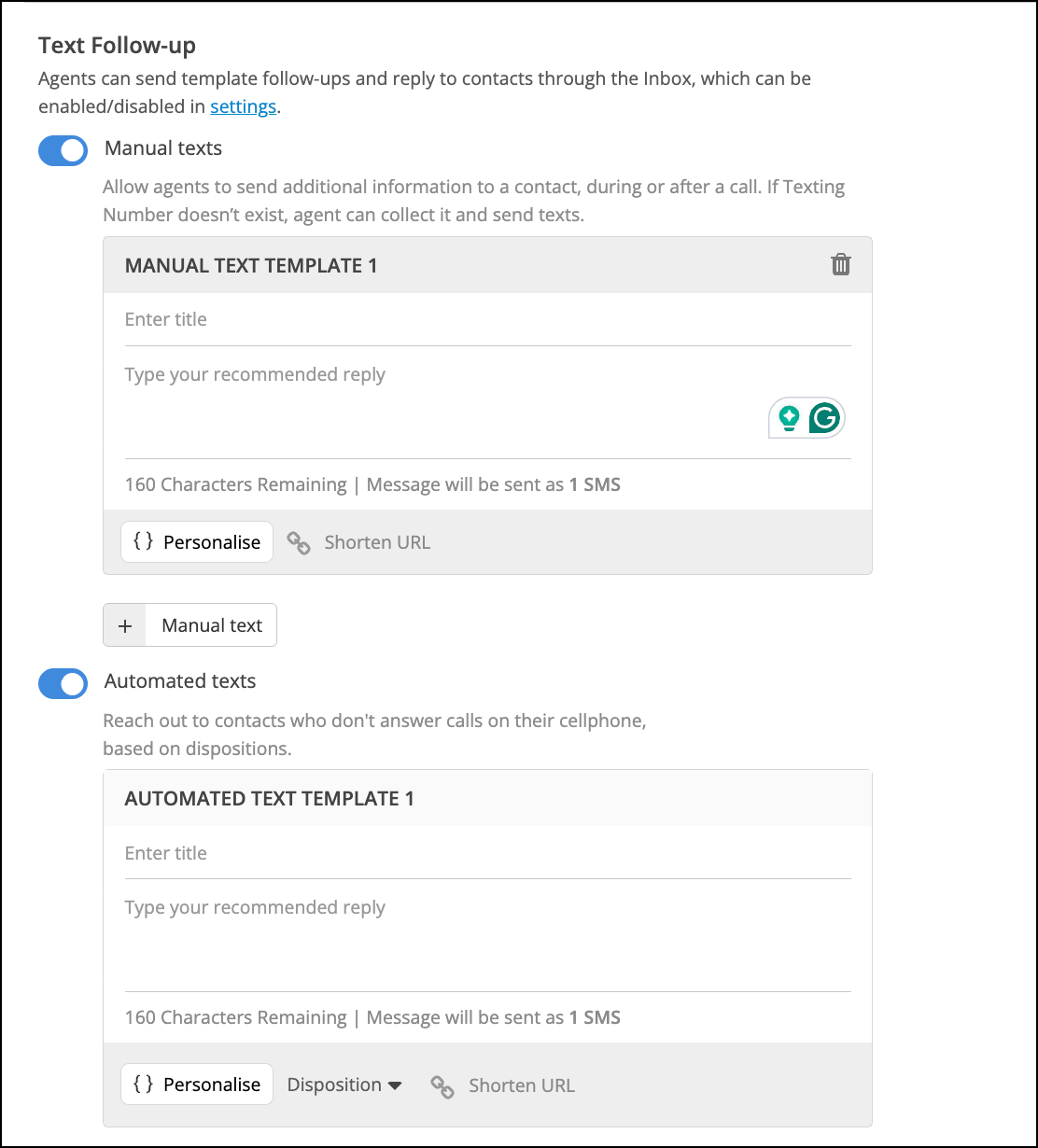The width and height of the screenshot is (1038, 1148).
Task: Click the chain link icon in manual template
Action: pos(299,543)
